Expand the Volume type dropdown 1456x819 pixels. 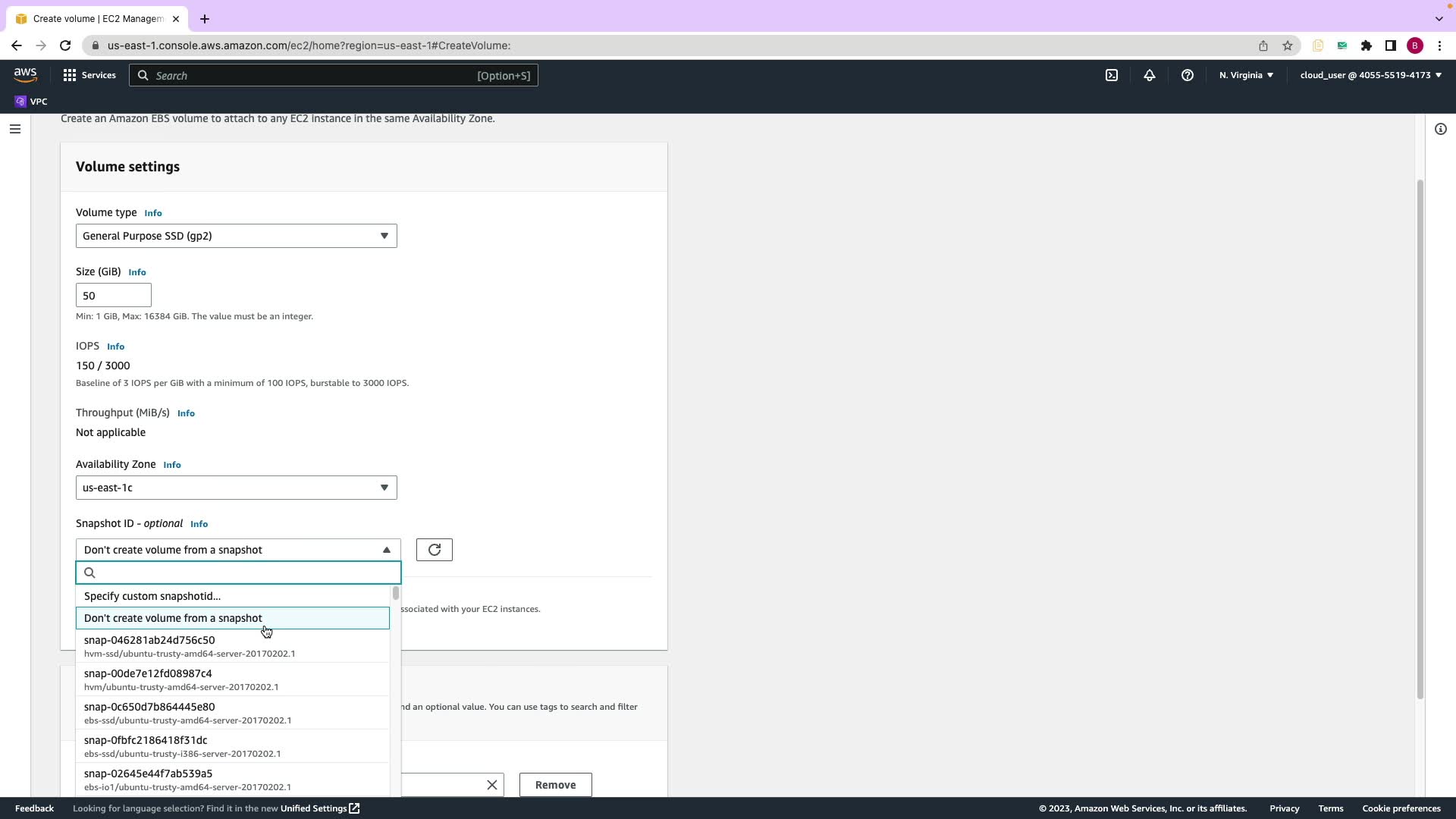click(236, 236)
